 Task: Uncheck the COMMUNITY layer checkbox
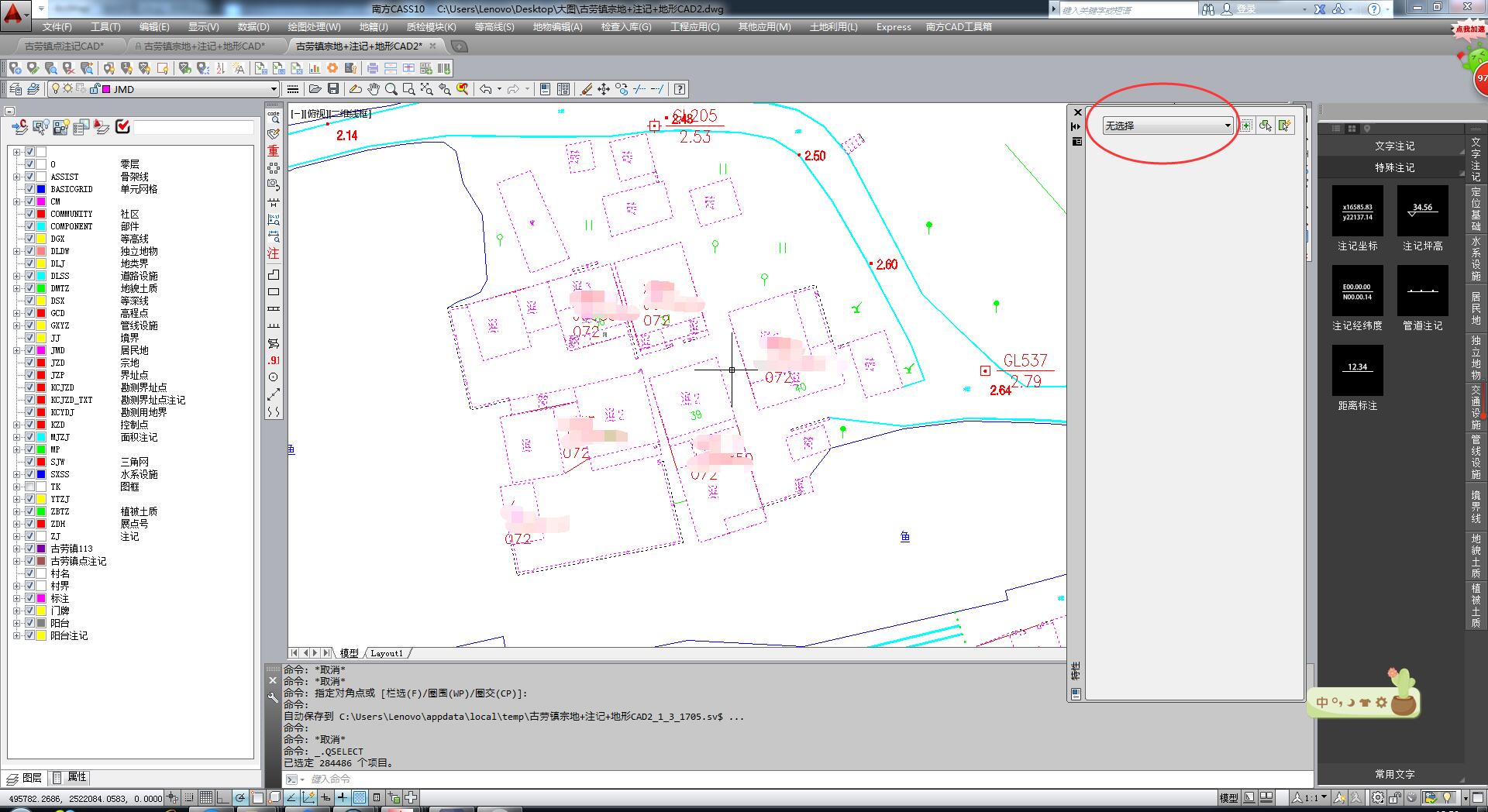tap(30, 214)
